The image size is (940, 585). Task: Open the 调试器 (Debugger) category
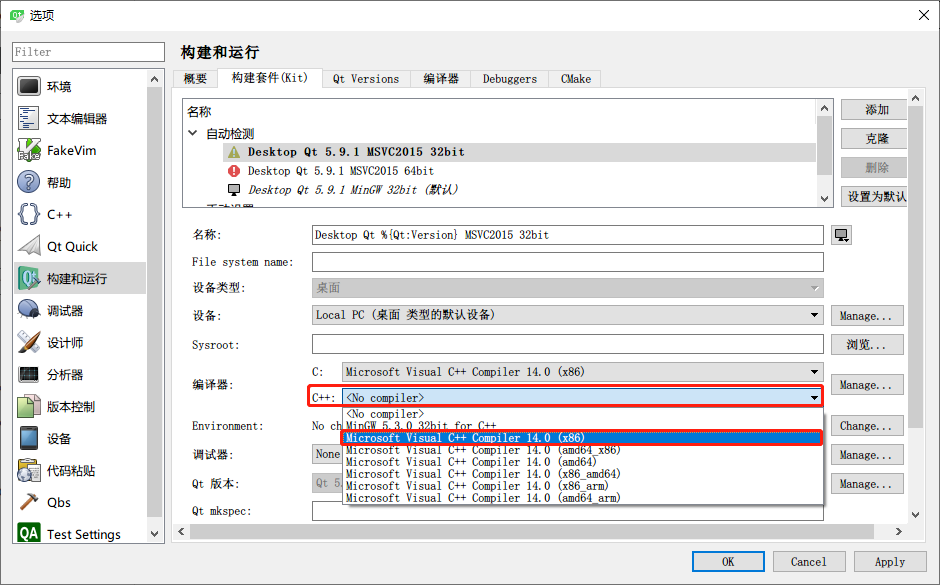click(x=80, y=310)
